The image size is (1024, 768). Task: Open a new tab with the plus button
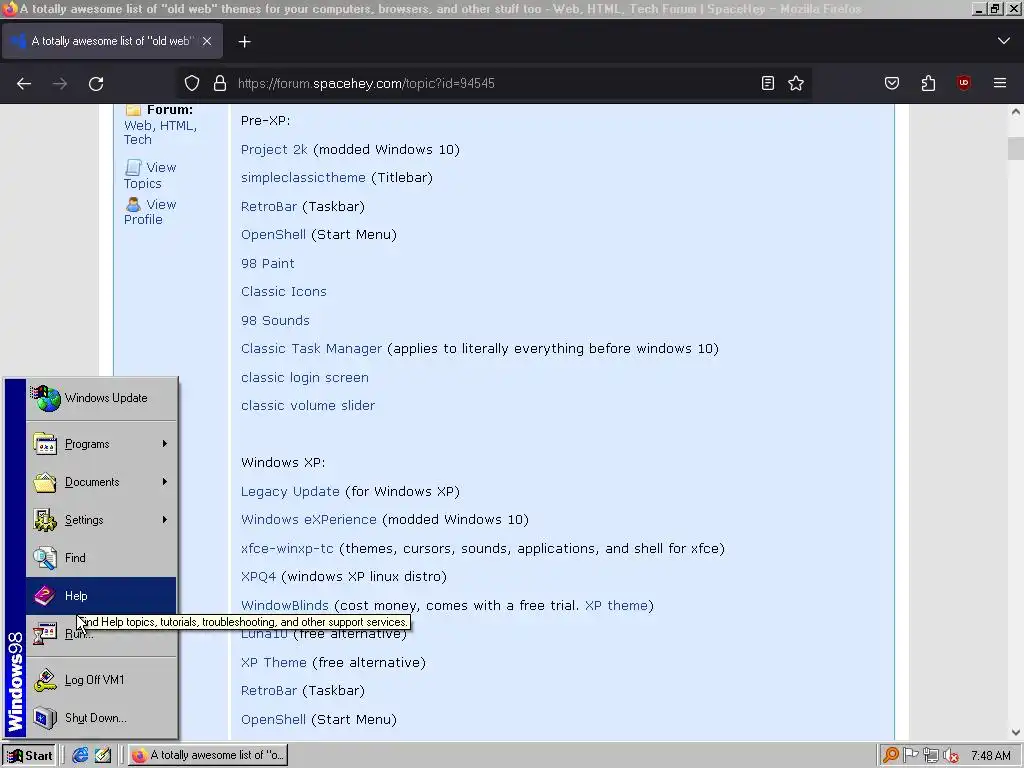click(x=244, y=42)
